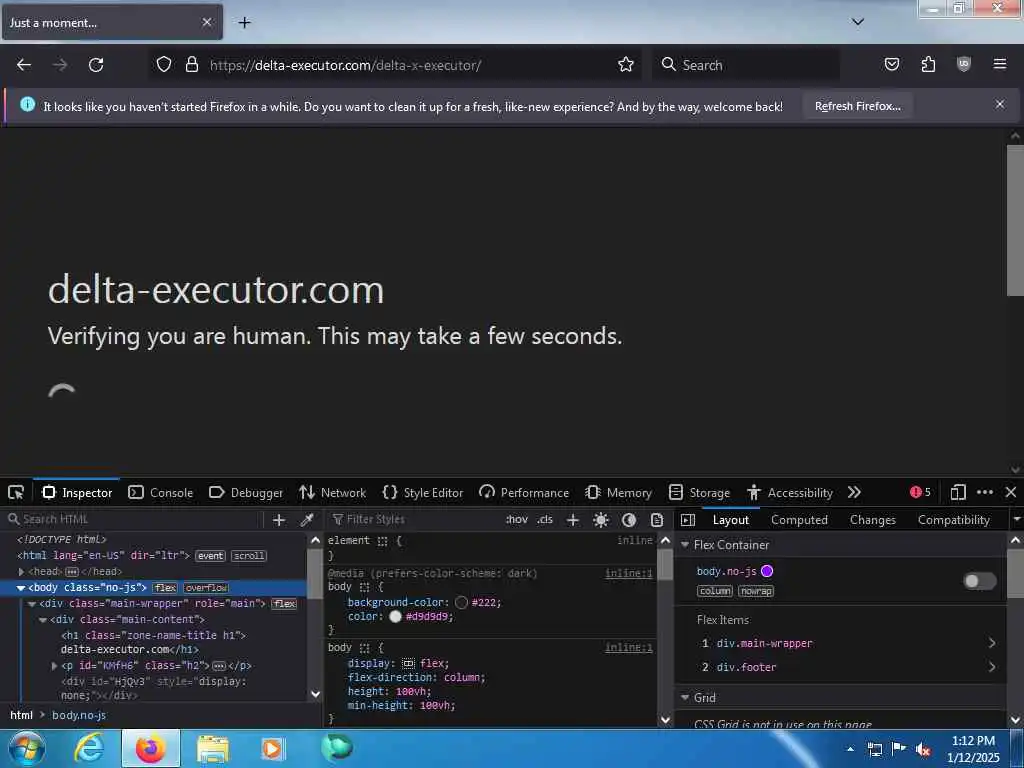Open the Extensions puzzle icon
The height and width of the screenshot is (768, 1024).
pos(928,64)
